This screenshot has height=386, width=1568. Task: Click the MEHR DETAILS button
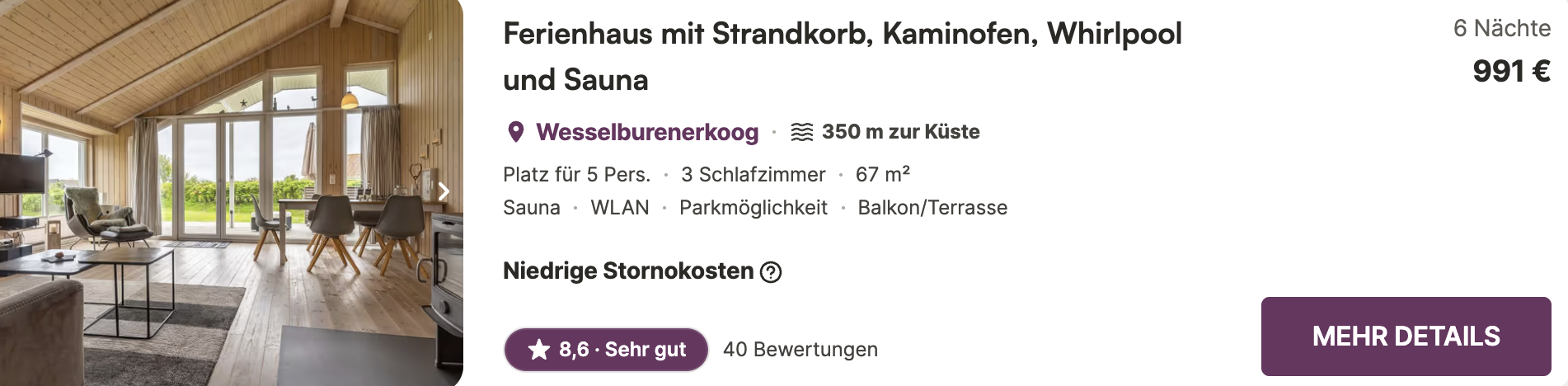(1406, 337)
